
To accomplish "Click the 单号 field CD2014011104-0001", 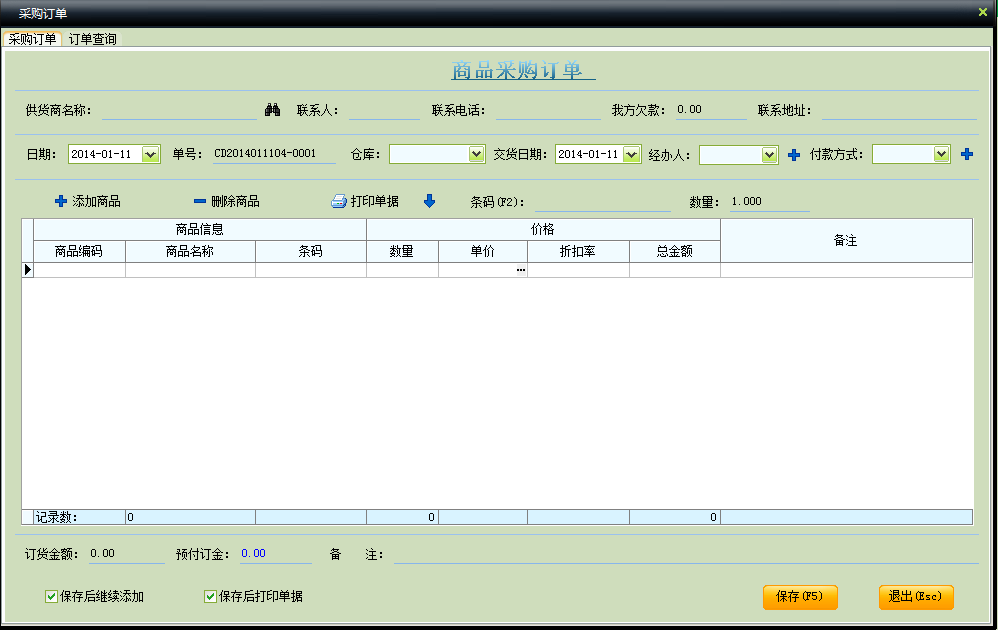I will (x=274, y=154).
